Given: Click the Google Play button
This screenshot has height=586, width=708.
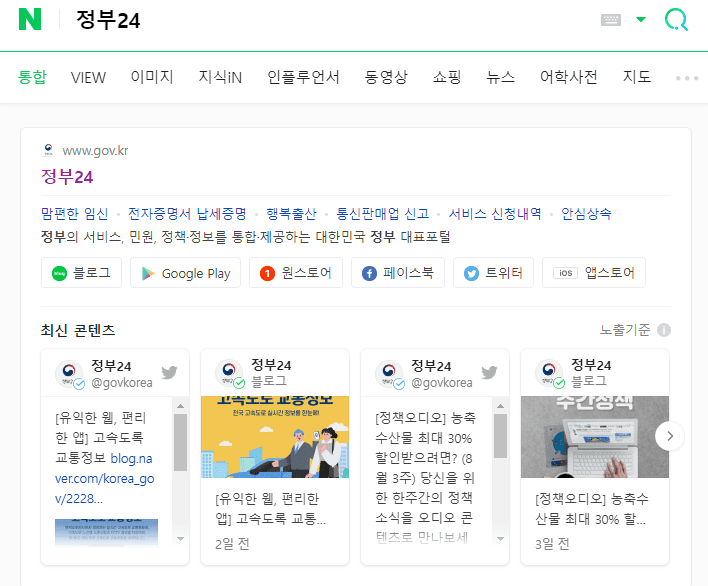Looking at the screenshot, I should tap(186, 273).
